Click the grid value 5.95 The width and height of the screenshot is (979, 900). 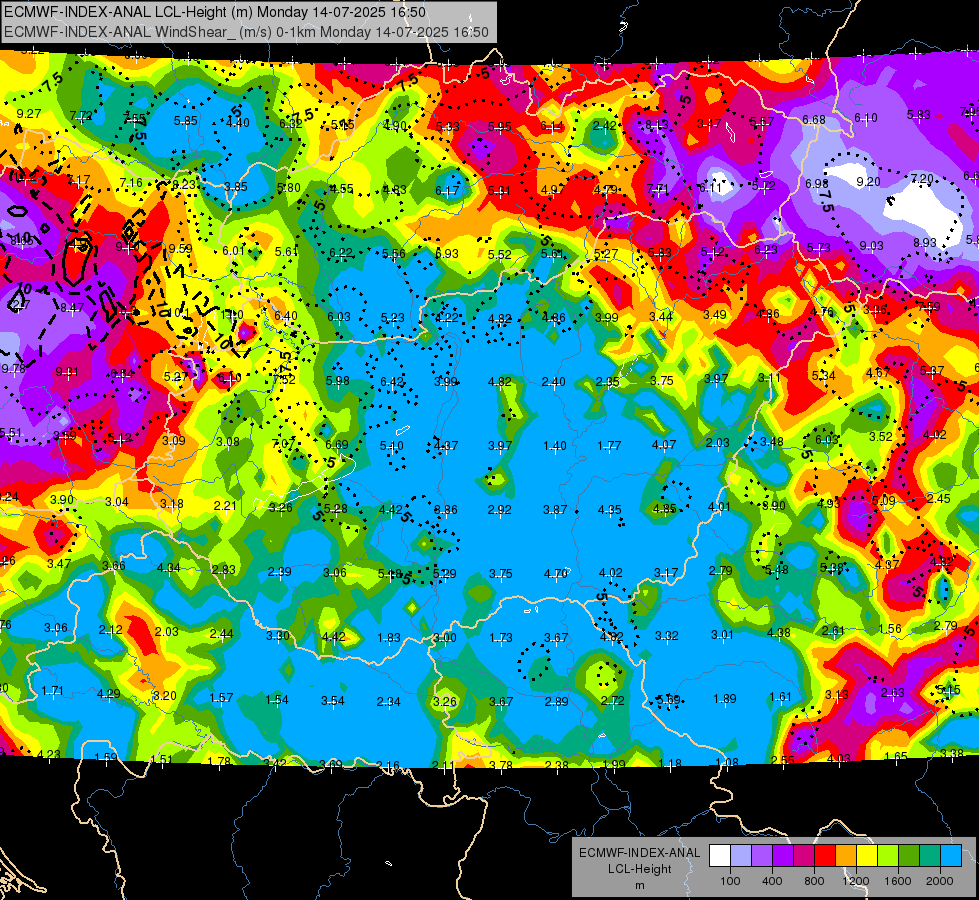(499, 127)
